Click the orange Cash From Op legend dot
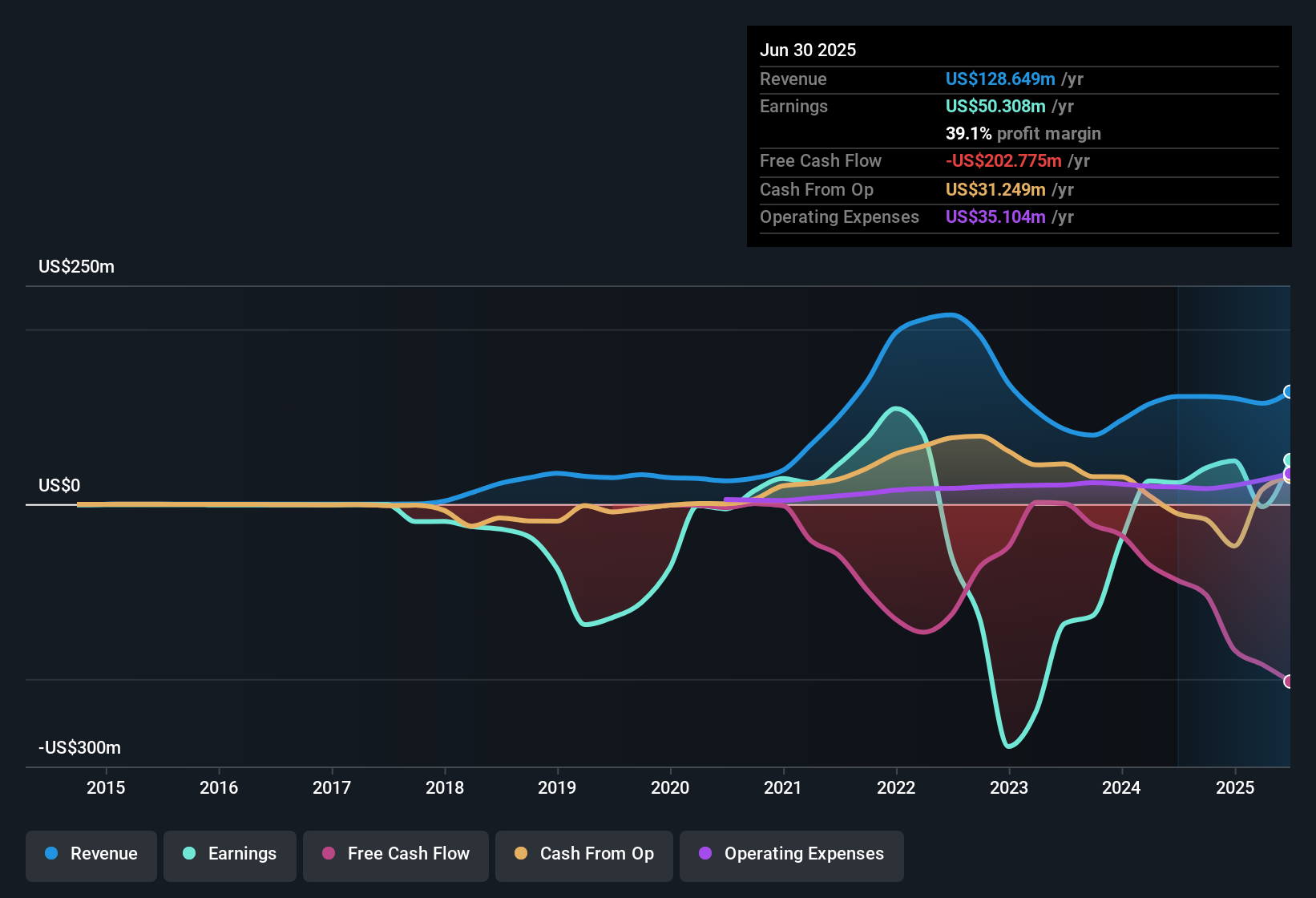 click(x=521, y=853)
